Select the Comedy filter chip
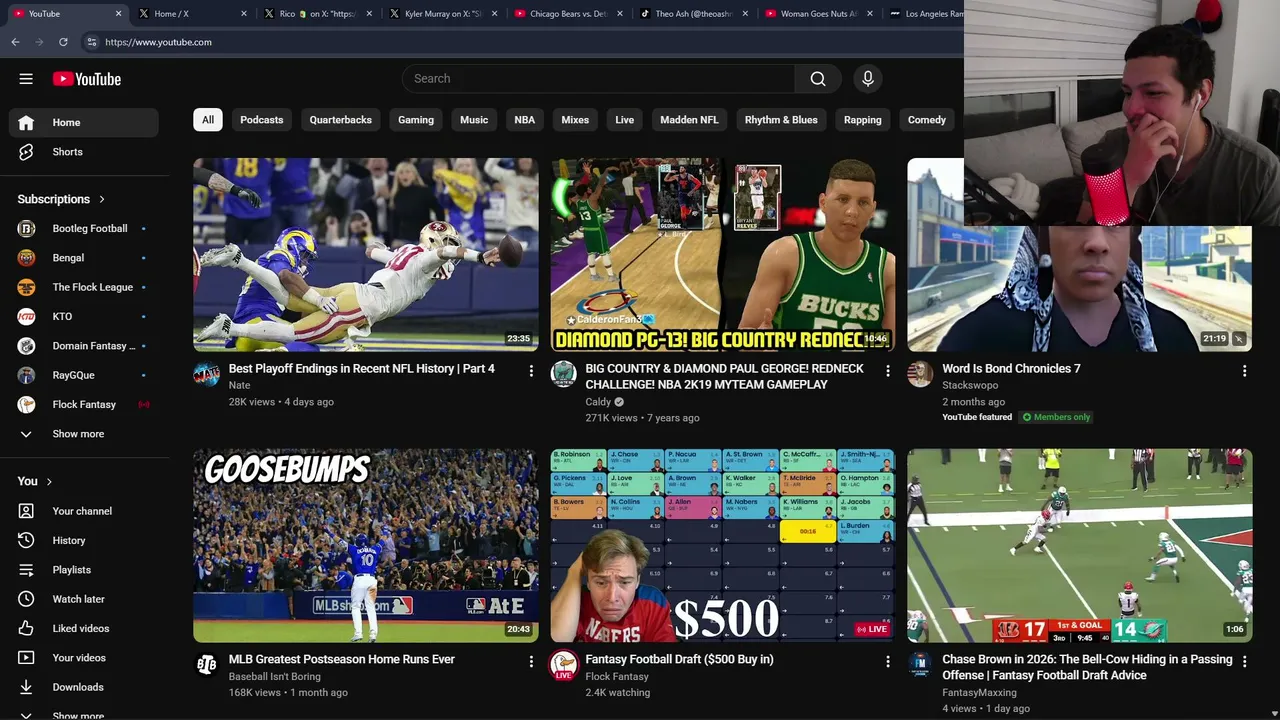Viewport: 1280px width, 720px height. [927, 120]
